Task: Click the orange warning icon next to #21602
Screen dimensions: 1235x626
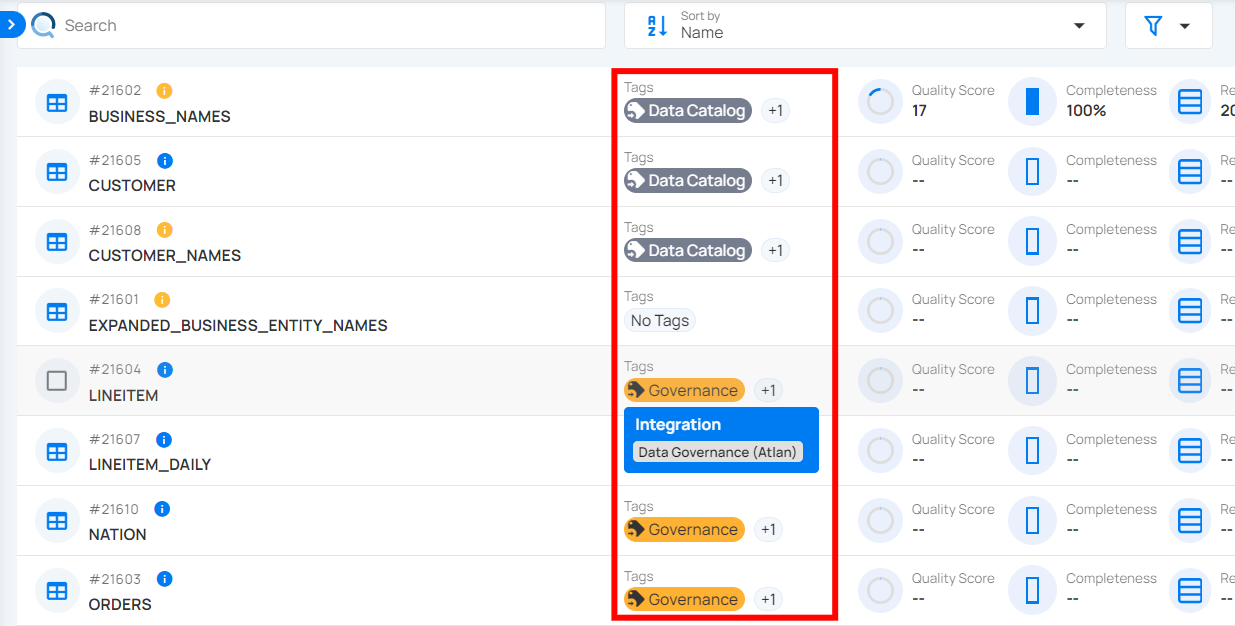Action: (x=164, y=90)
